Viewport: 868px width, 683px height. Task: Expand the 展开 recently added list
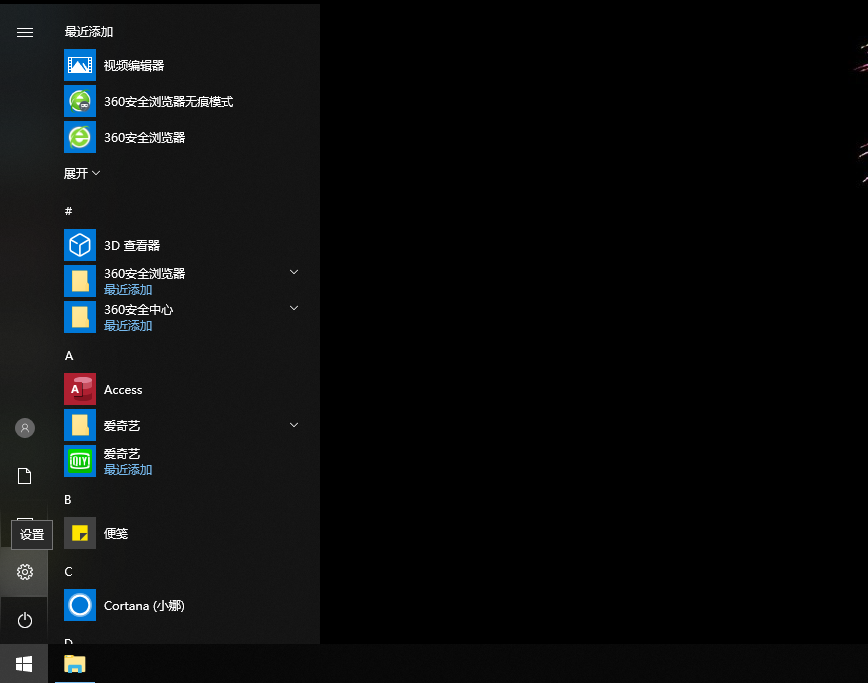coord(82,173)
